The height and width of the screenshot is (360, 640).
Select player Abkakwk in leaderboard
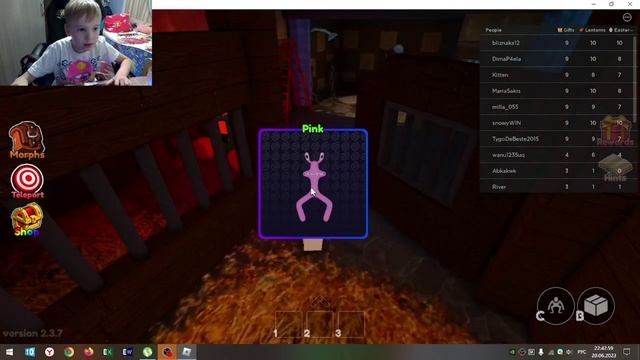pyautogui.click(x=557, y=171)
